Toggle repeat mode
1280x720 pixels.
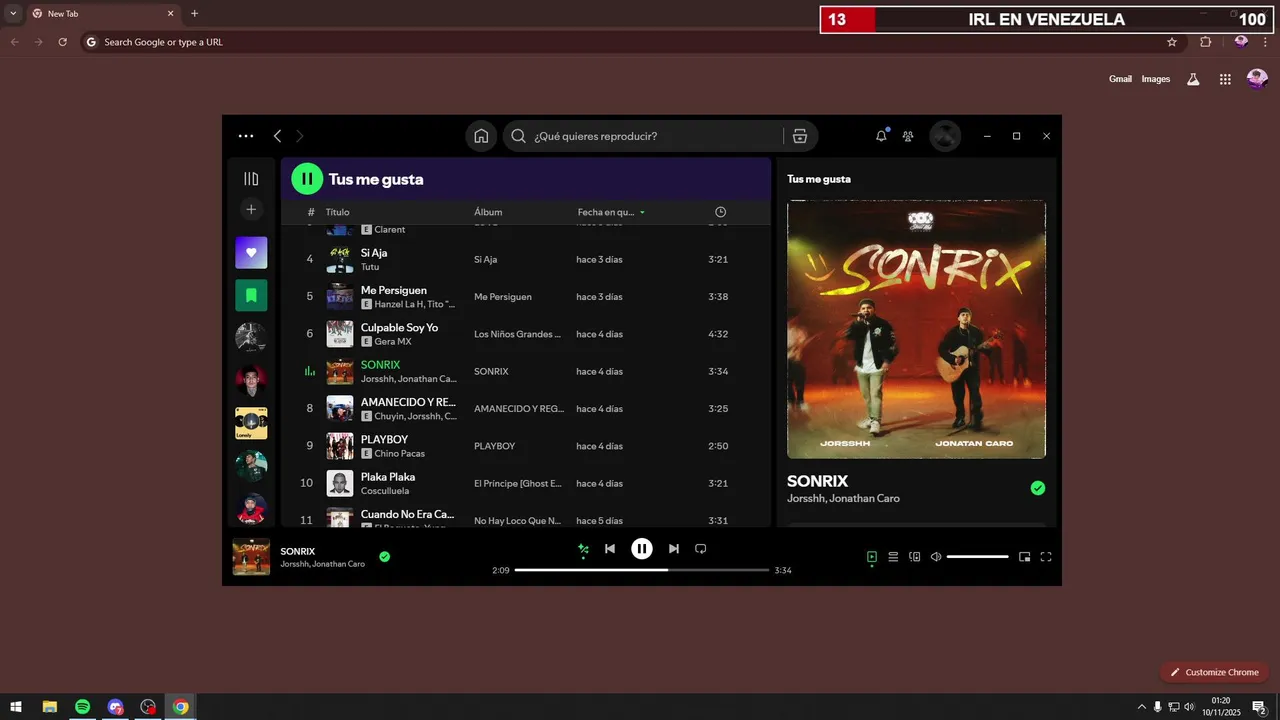(x=701, y=549)
